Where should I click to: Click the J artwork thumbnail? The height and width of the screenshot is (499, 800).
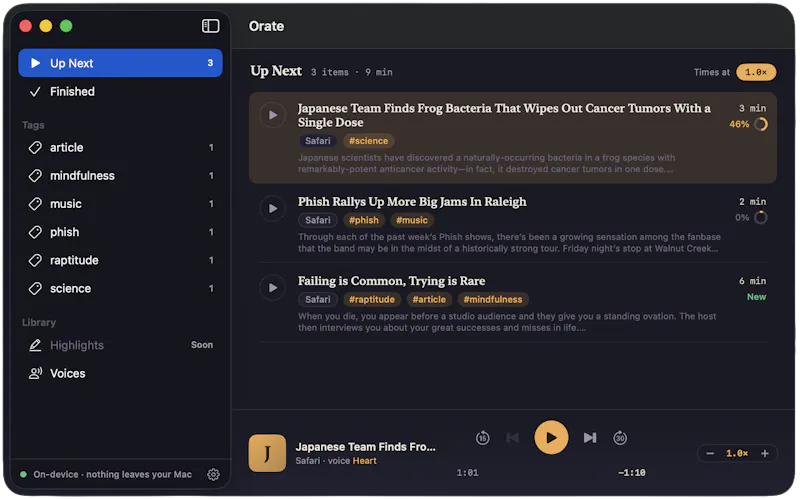(267, 453)
